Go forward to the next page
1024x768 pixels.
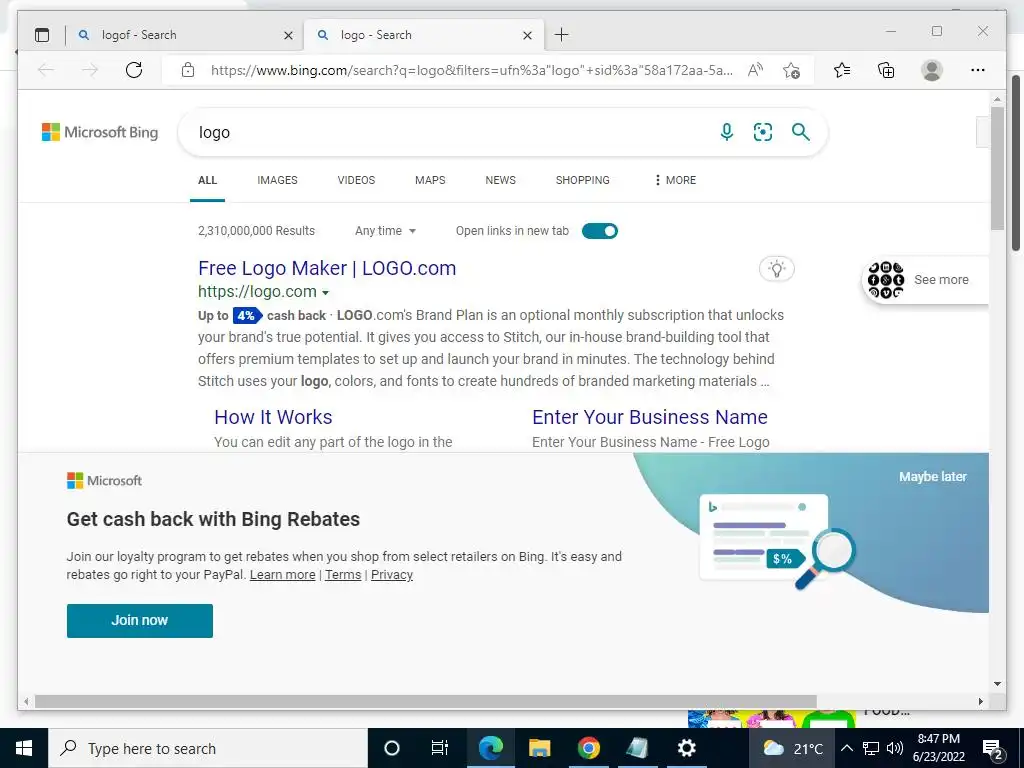click(90, 70)
